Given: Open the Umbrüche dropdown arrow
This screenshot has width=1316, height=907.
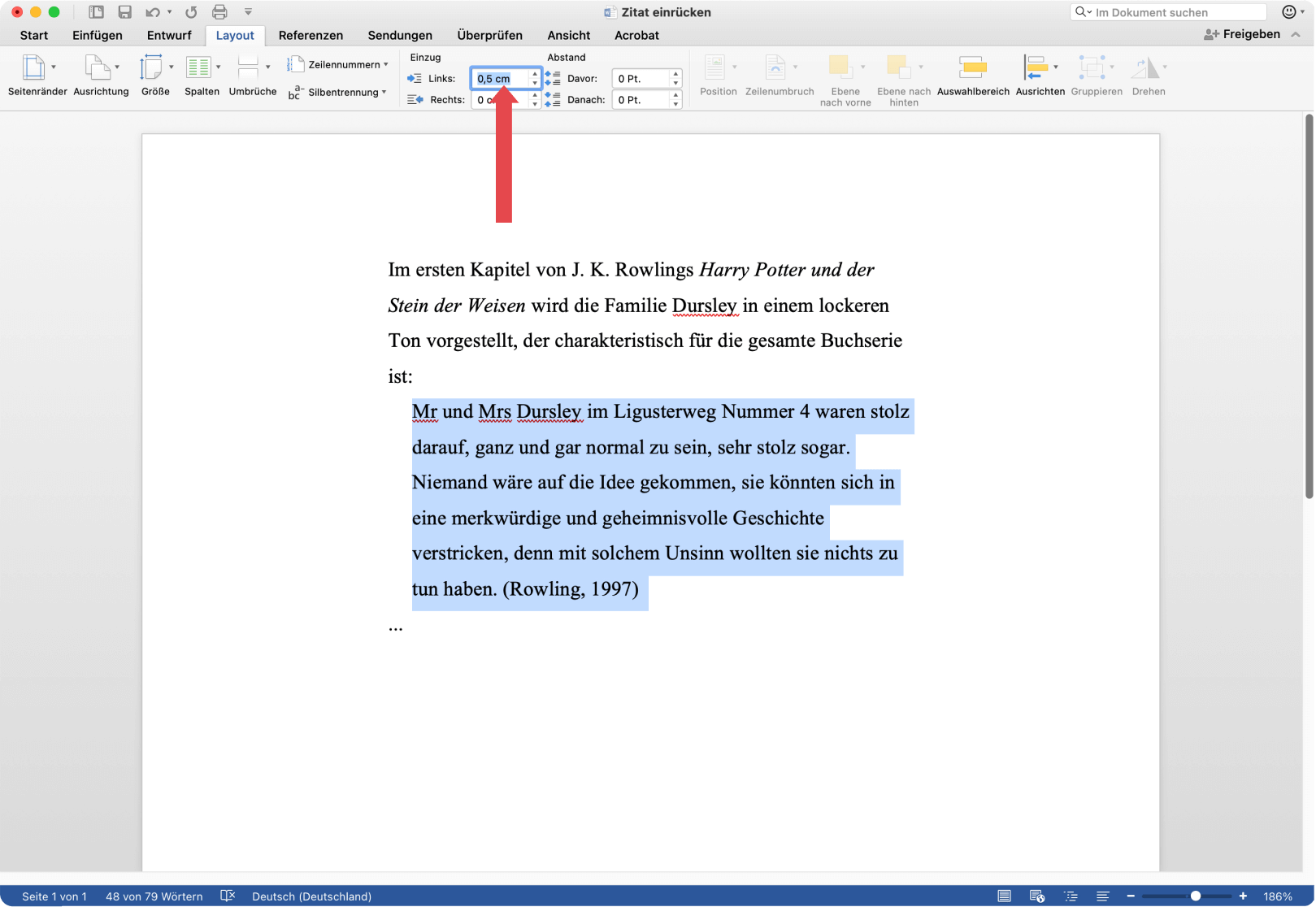Looking at the screenshot, I should click(x=268, y=67).
